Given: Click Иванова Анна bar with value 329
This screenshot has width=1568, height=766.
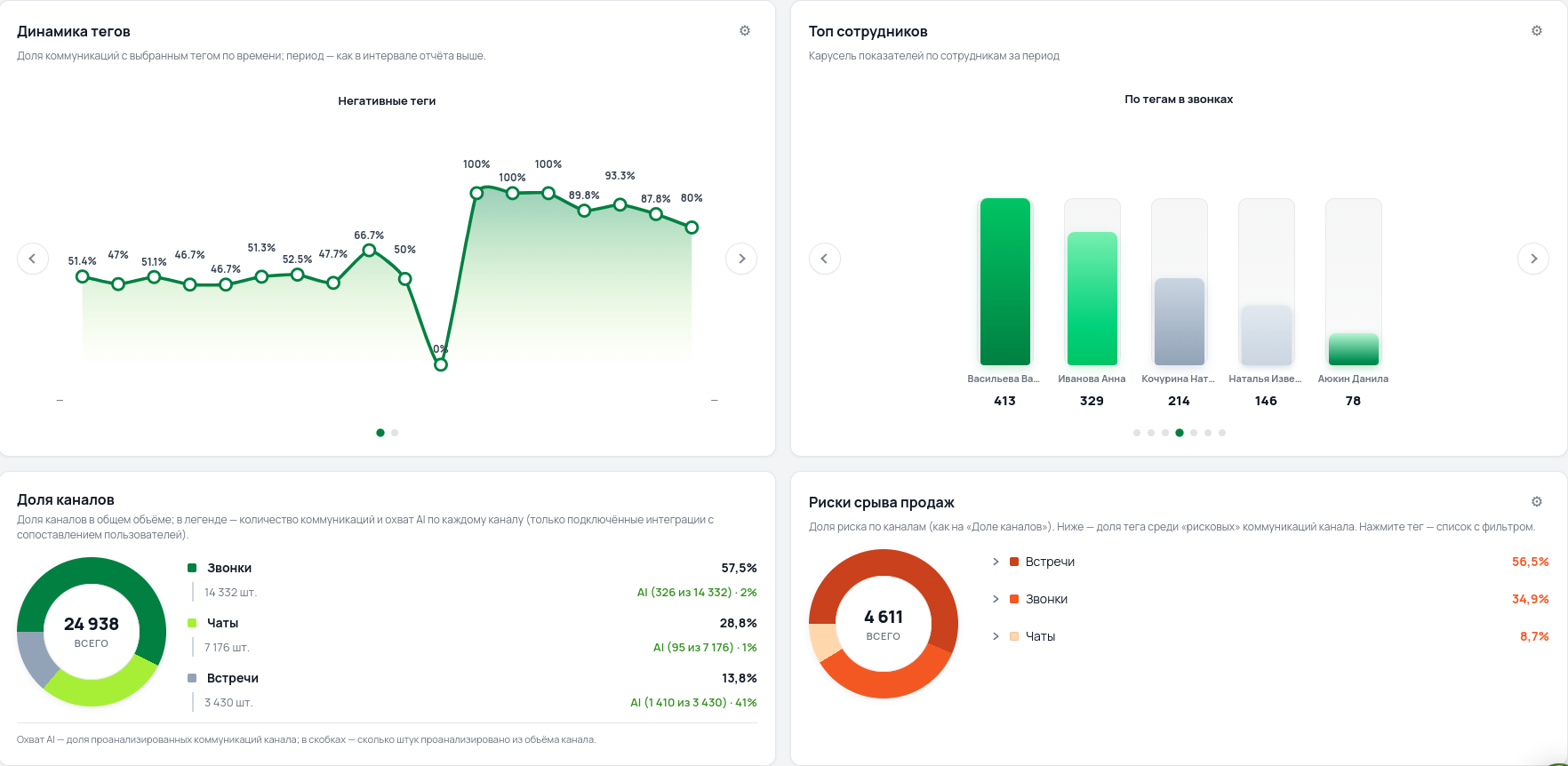Looking at the screenshot, I should (1092, 299).
